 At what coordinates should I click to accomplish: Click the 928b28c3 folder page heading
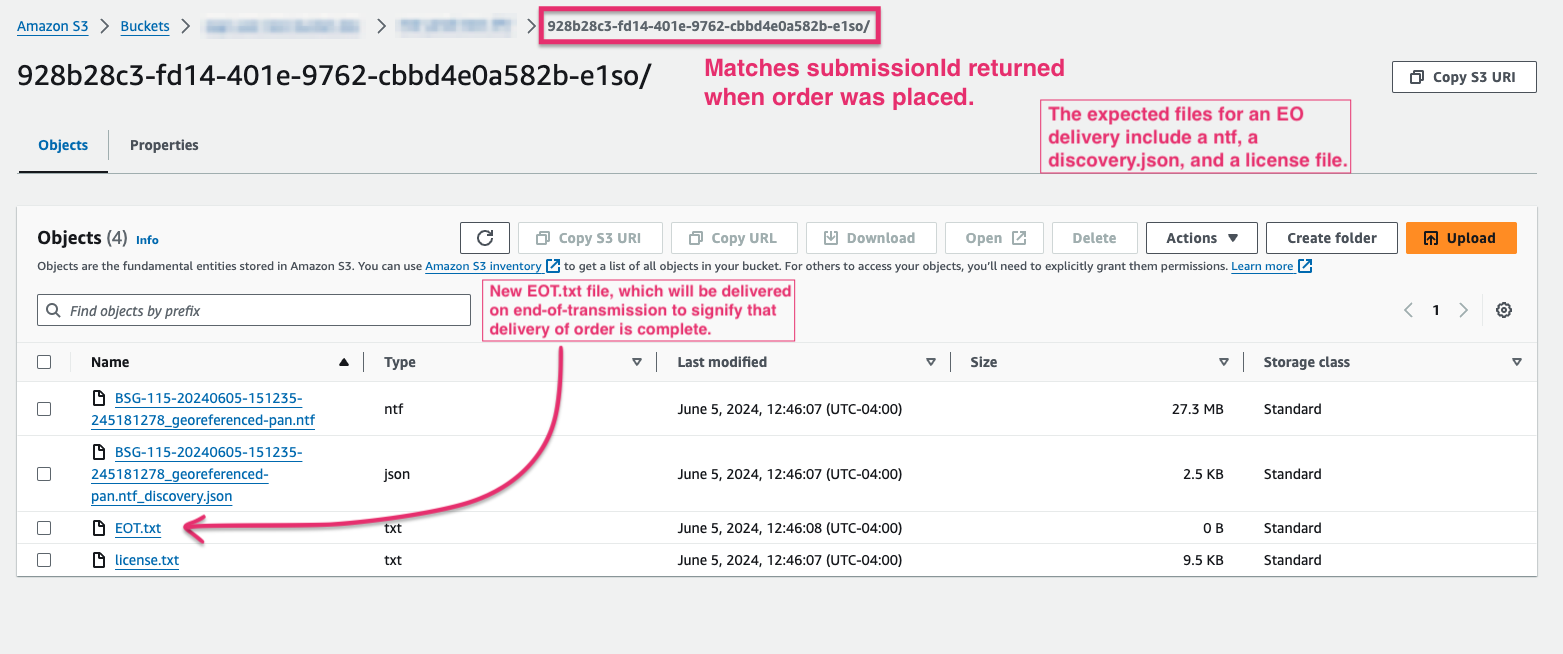click(x=335, y=76)
